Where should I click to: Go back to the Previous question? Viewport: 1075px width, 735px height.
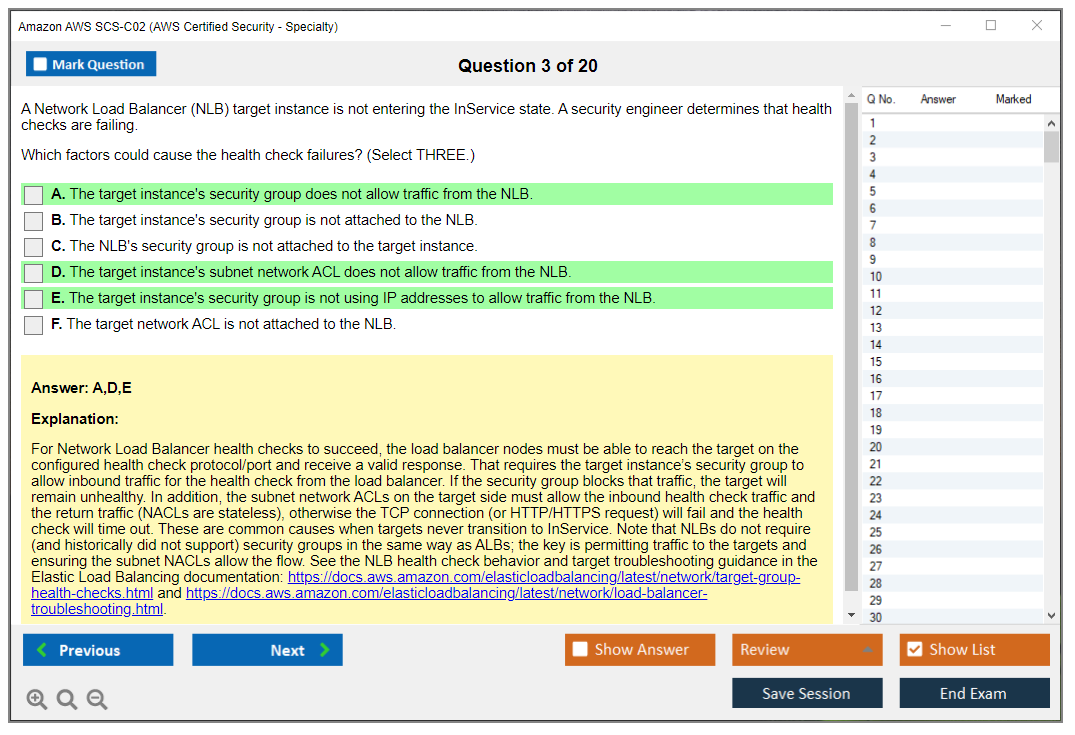[x=98, y=650]
